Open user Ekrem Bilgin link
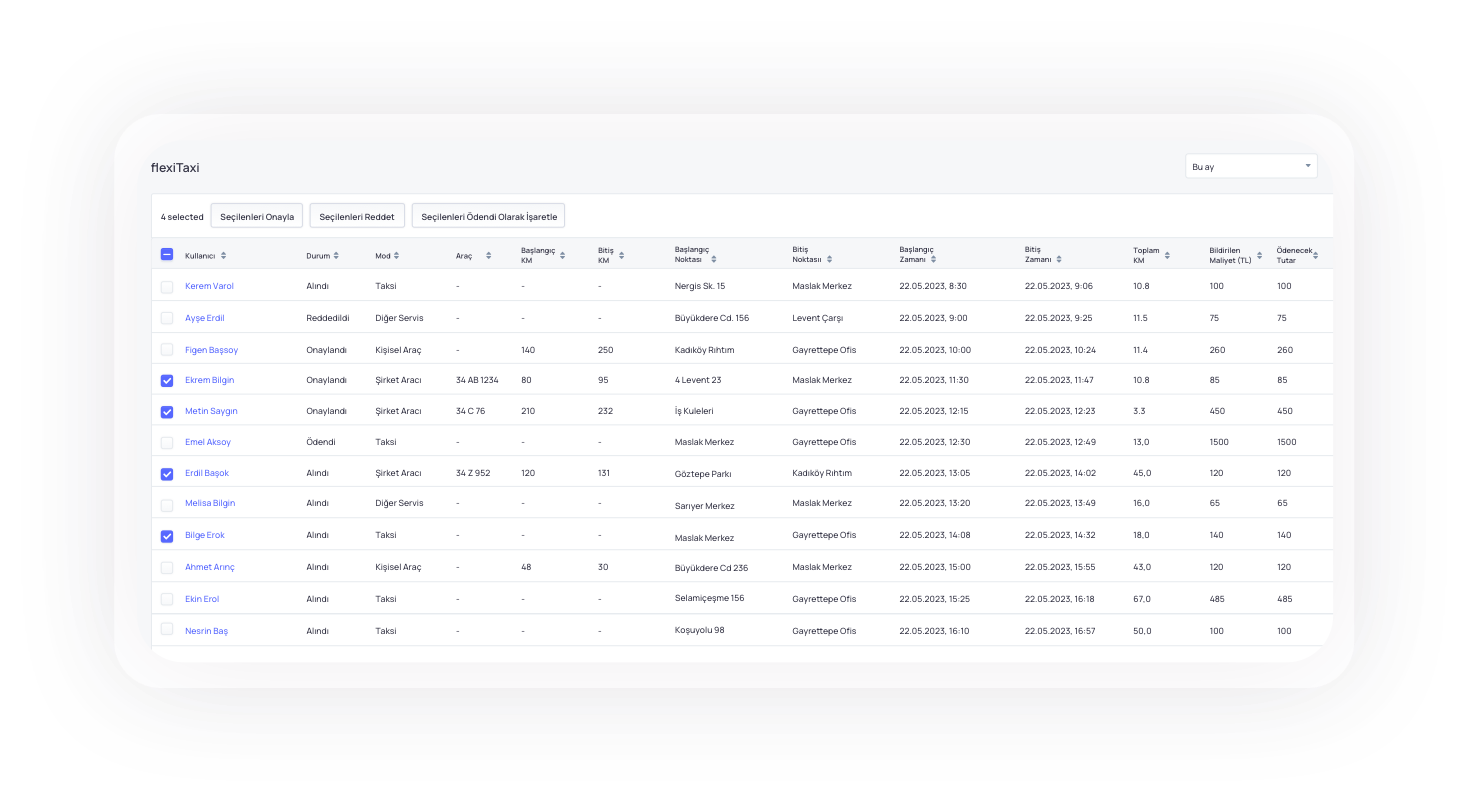This screenshot has width=1470, height=802. coord(209,380)
